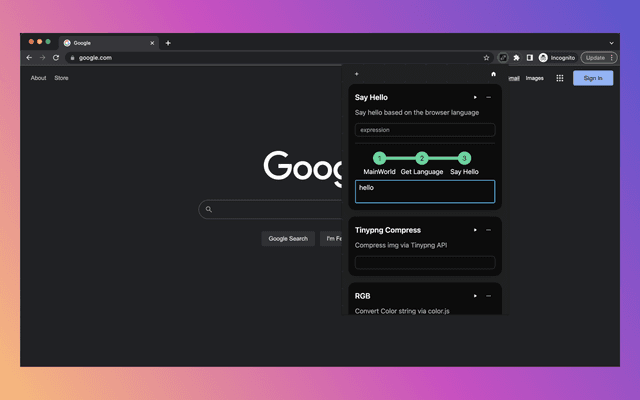The height and width of the screenshot is (400, 640).
Task: Run the RGB script
Action: pos(475,296)
